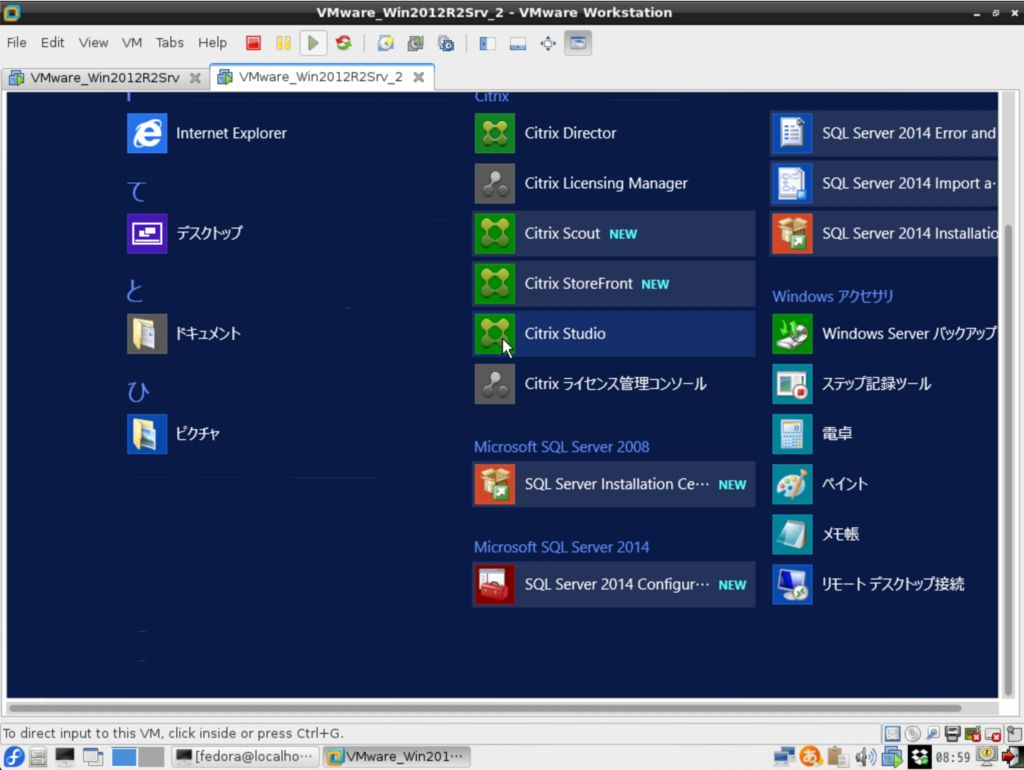The image size is (1024, 770).
Task: Click the と alphabet heading
Action: pos(135,291)
